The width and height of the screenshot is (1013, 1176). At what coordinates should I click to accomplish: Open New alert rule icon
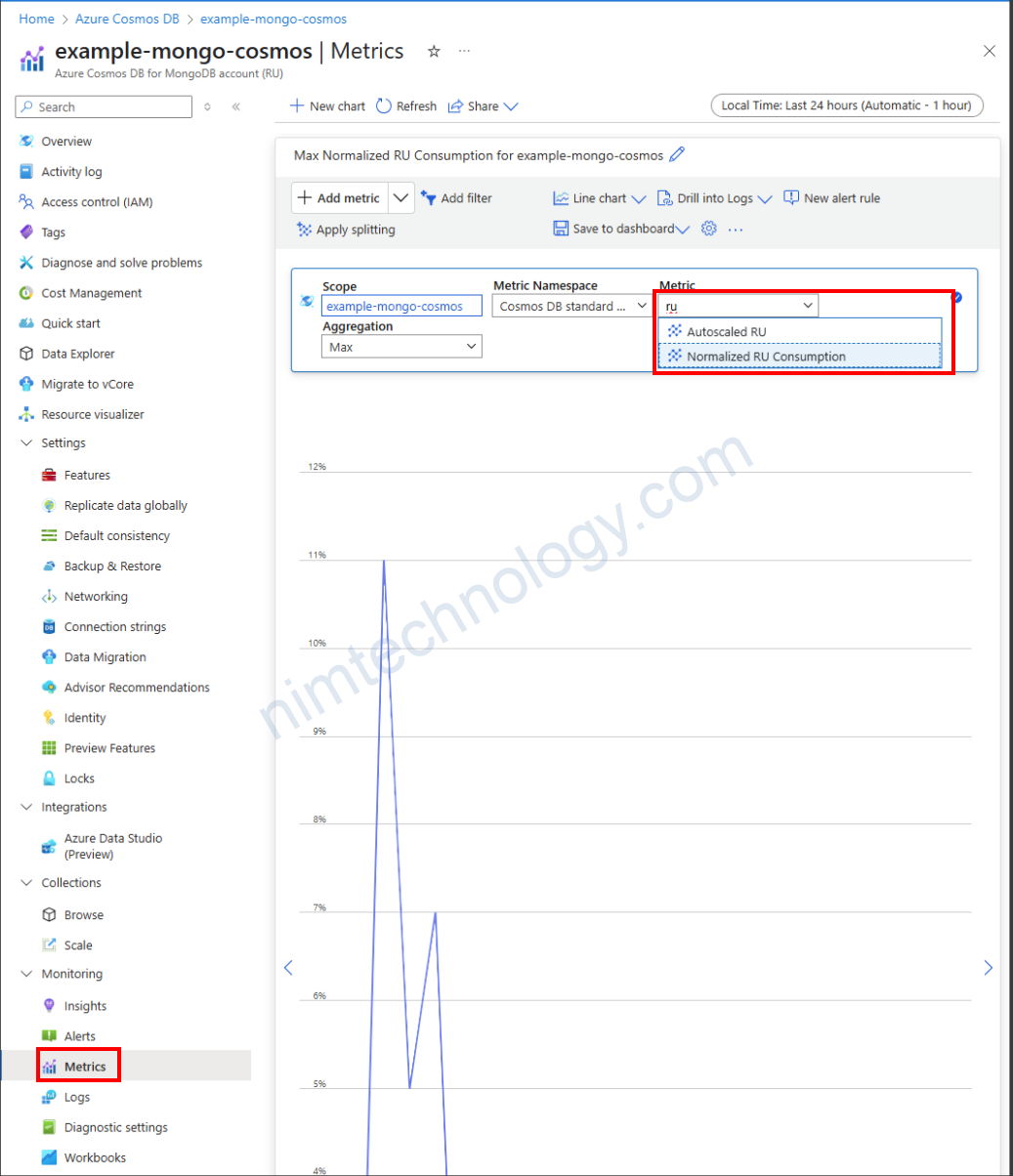point(791,198)
